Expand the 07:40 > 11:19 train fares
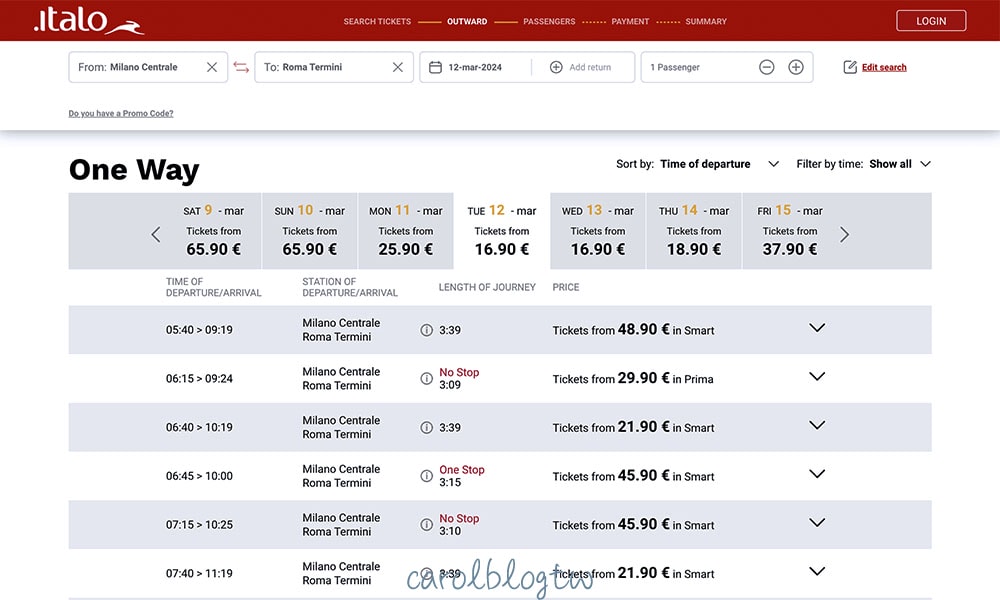 817,571
